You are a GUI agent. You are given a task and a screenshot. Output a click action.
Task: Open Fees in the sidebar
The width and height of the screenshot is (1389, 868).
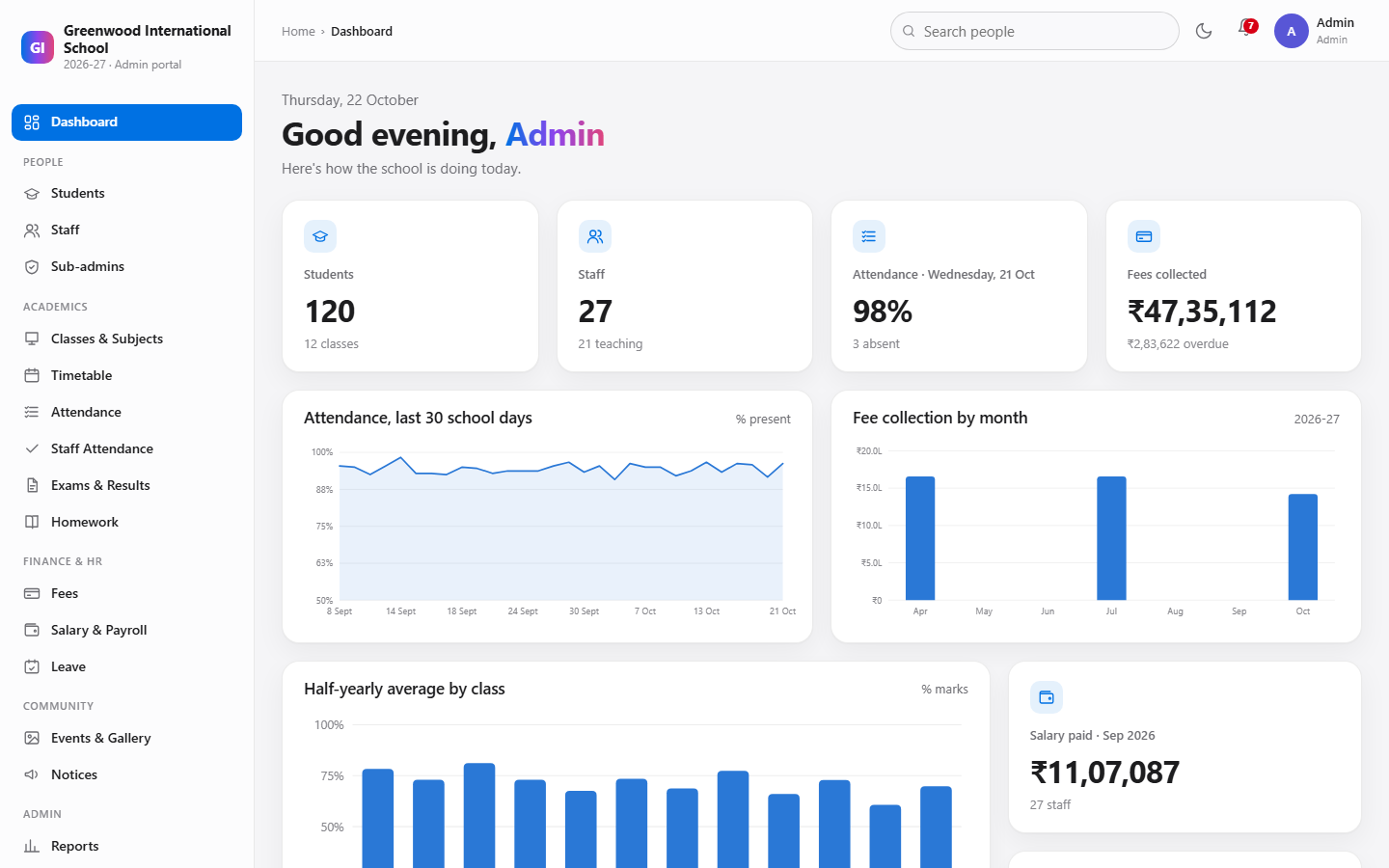click(126, 594)
